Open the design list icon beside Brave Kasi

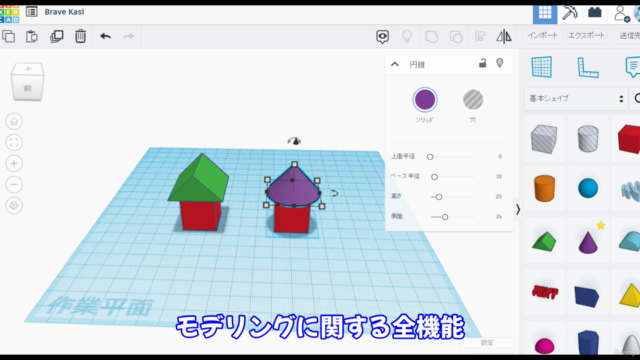31,11
